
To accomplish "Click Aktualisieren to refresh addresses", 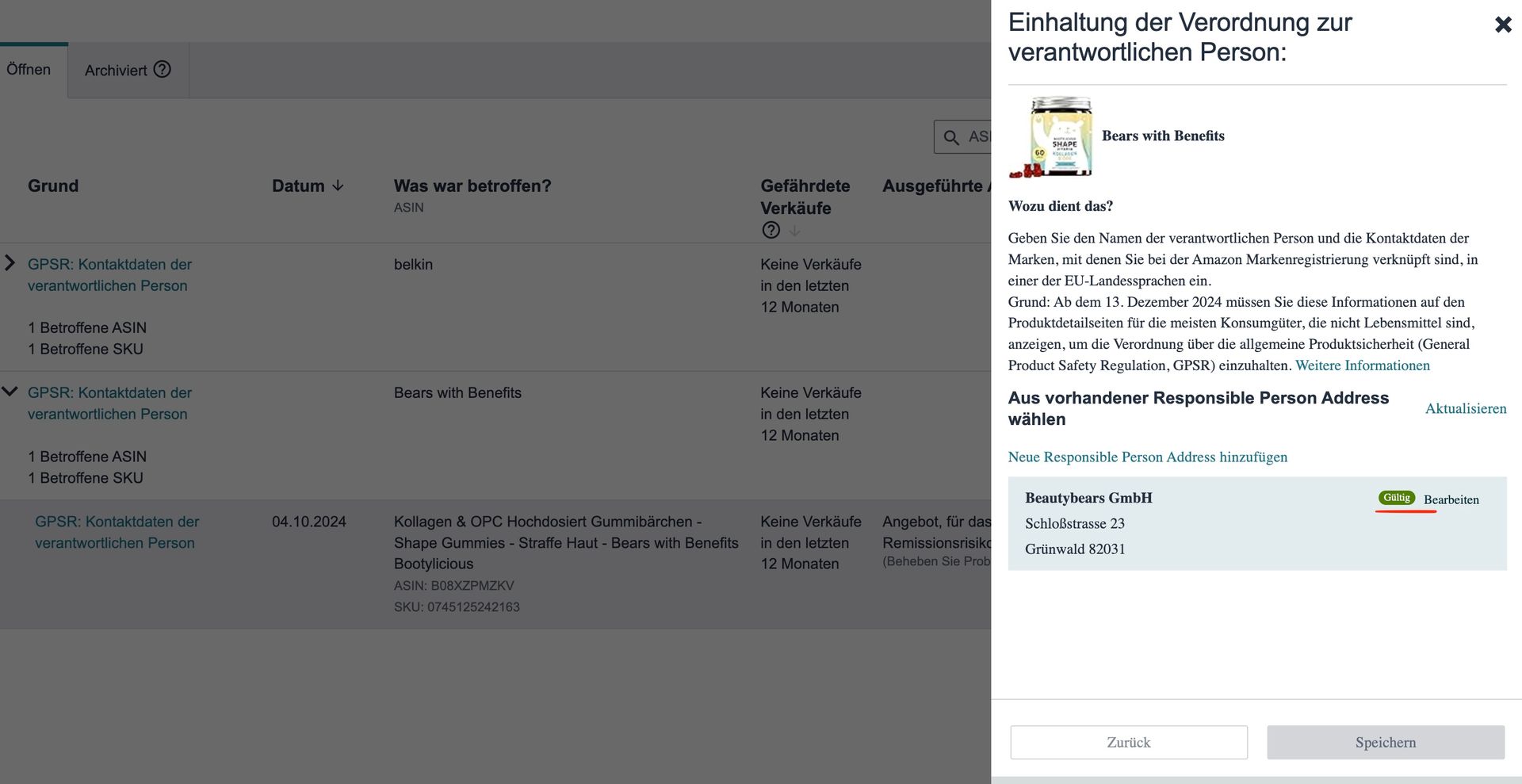I will click(1465, 408).
